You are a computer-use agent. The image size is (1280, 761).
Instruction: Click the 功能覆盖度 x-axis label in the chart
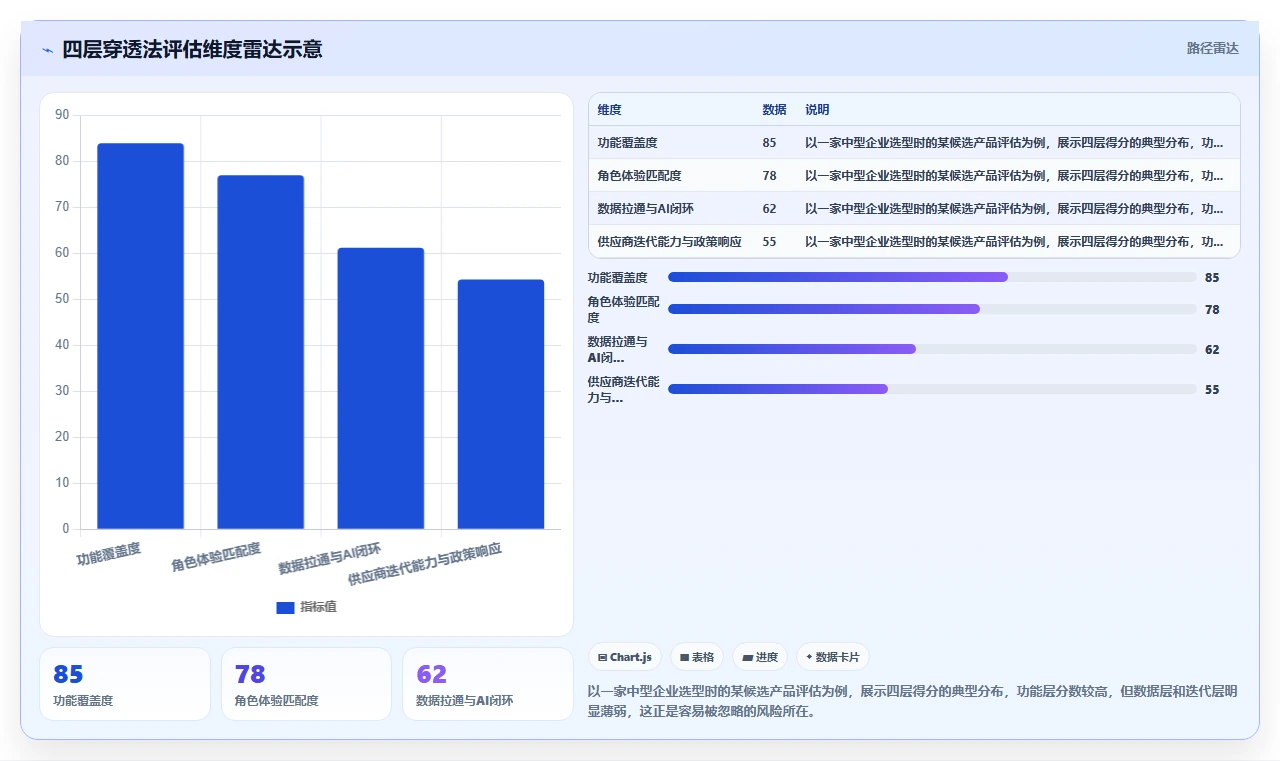(x=109, y=554)
